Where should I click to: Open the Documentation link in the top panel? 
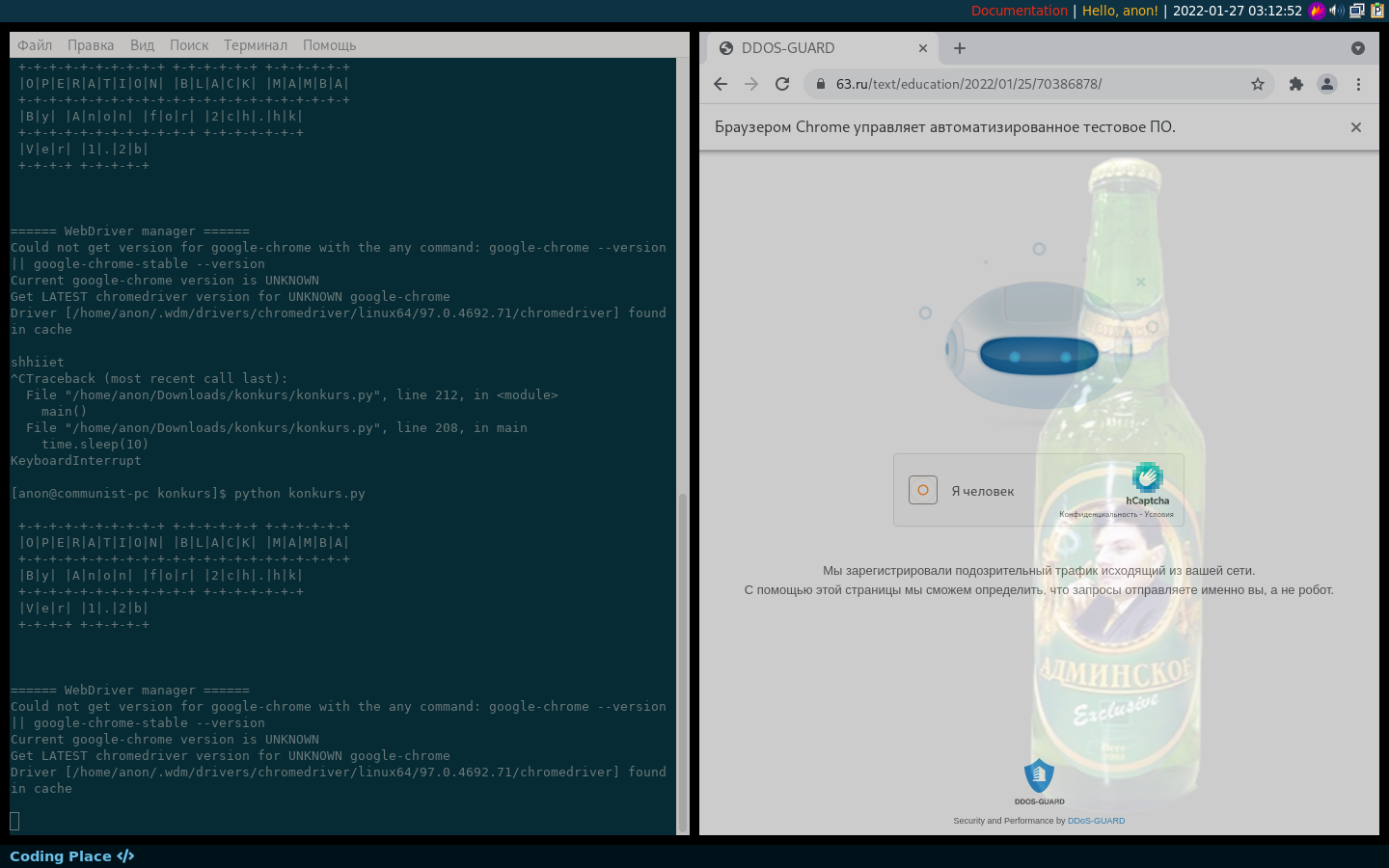click(x=1020, y=11)
